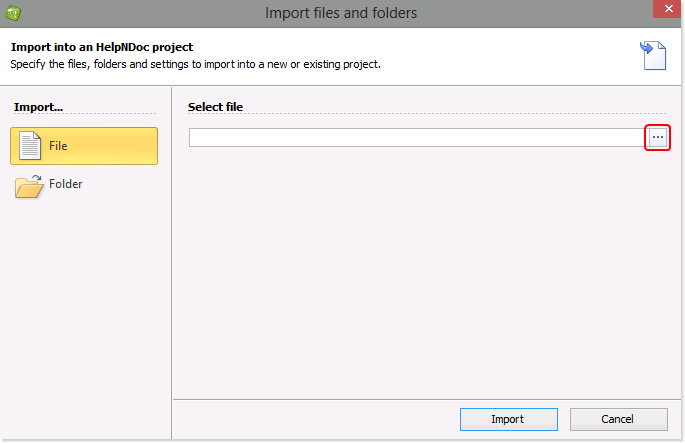Click the 'Import...' sidebar section heading
This screenshot has height=443, width=685.
(38, 107)
